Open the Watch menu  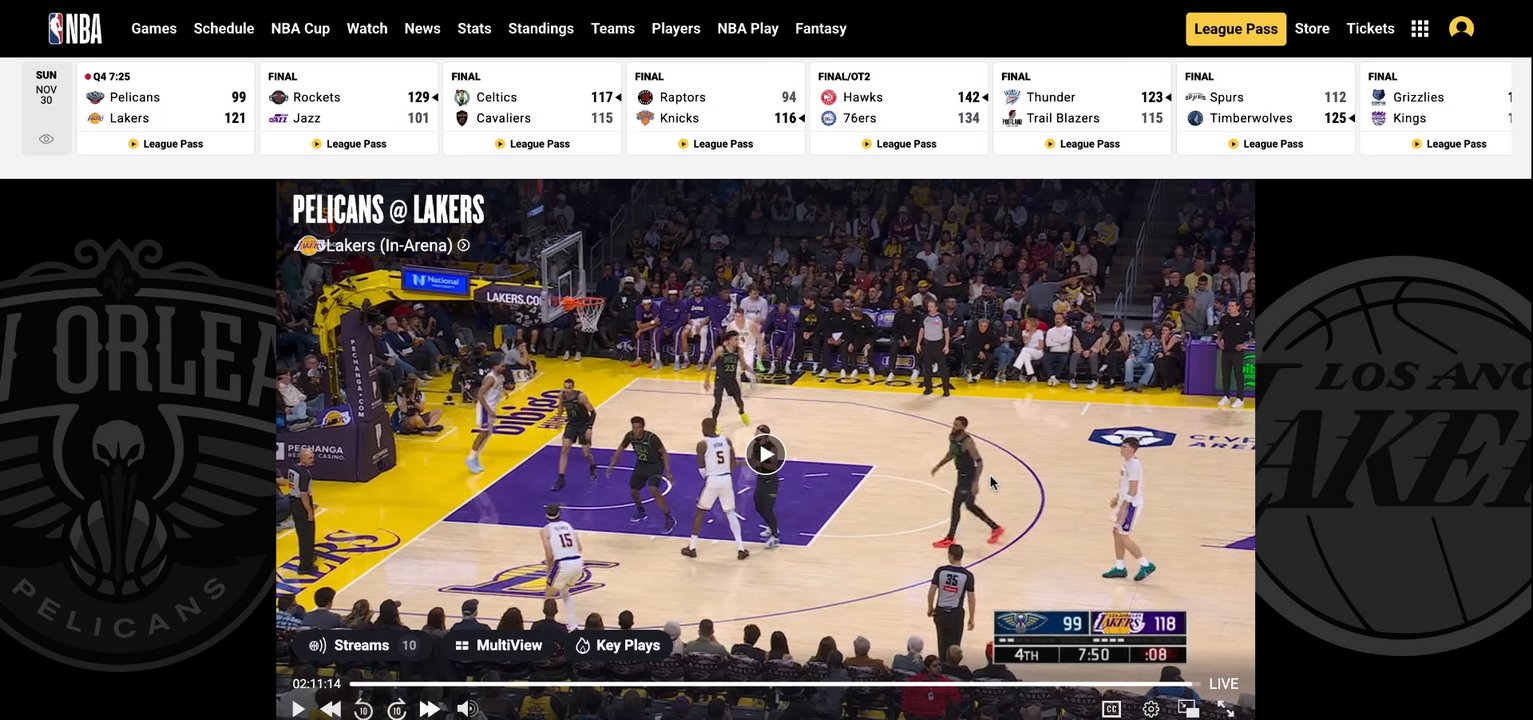click(367, 29)
